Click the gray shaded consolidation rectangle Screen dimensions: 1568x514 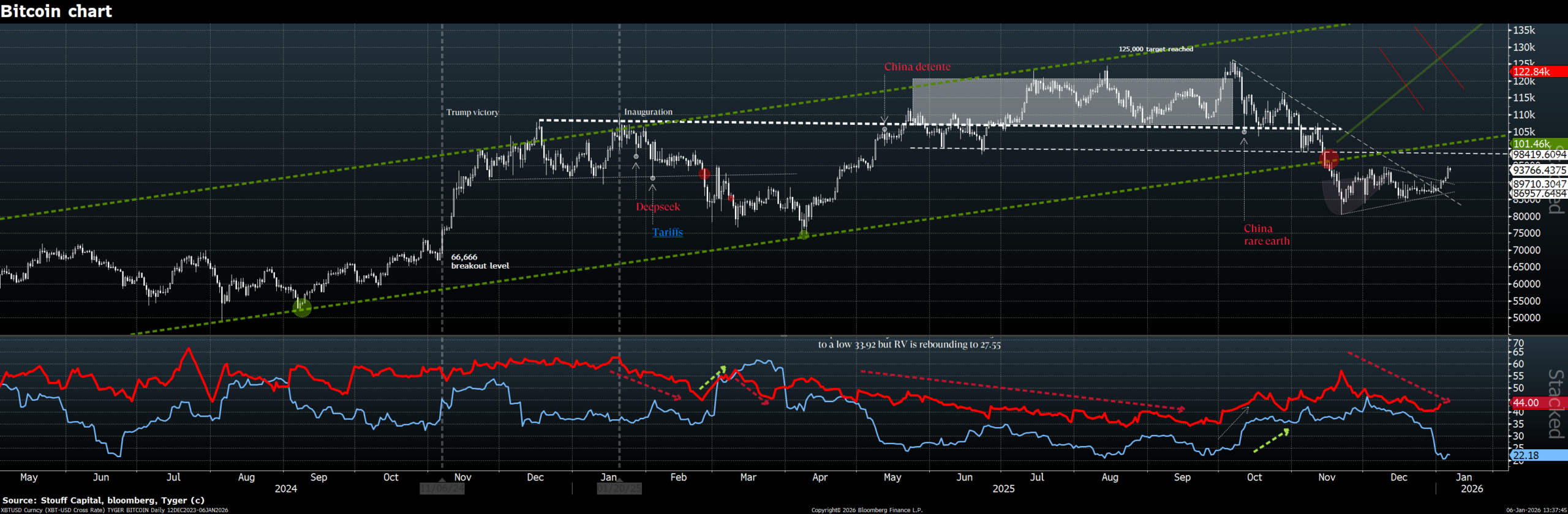tap(1072, 102)
